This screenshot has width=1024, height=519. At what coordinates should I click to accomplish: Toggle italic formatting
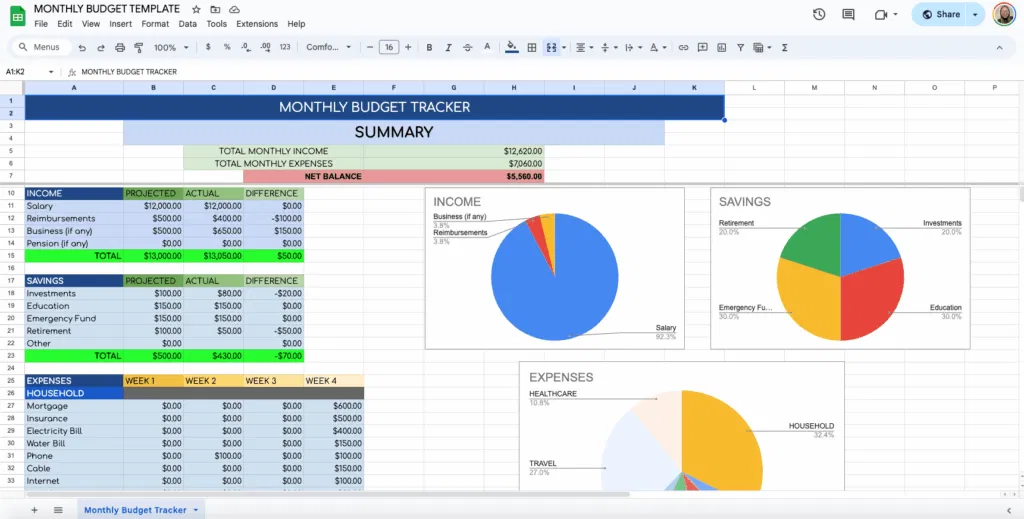pyautogui.click(x=448, y=47)
